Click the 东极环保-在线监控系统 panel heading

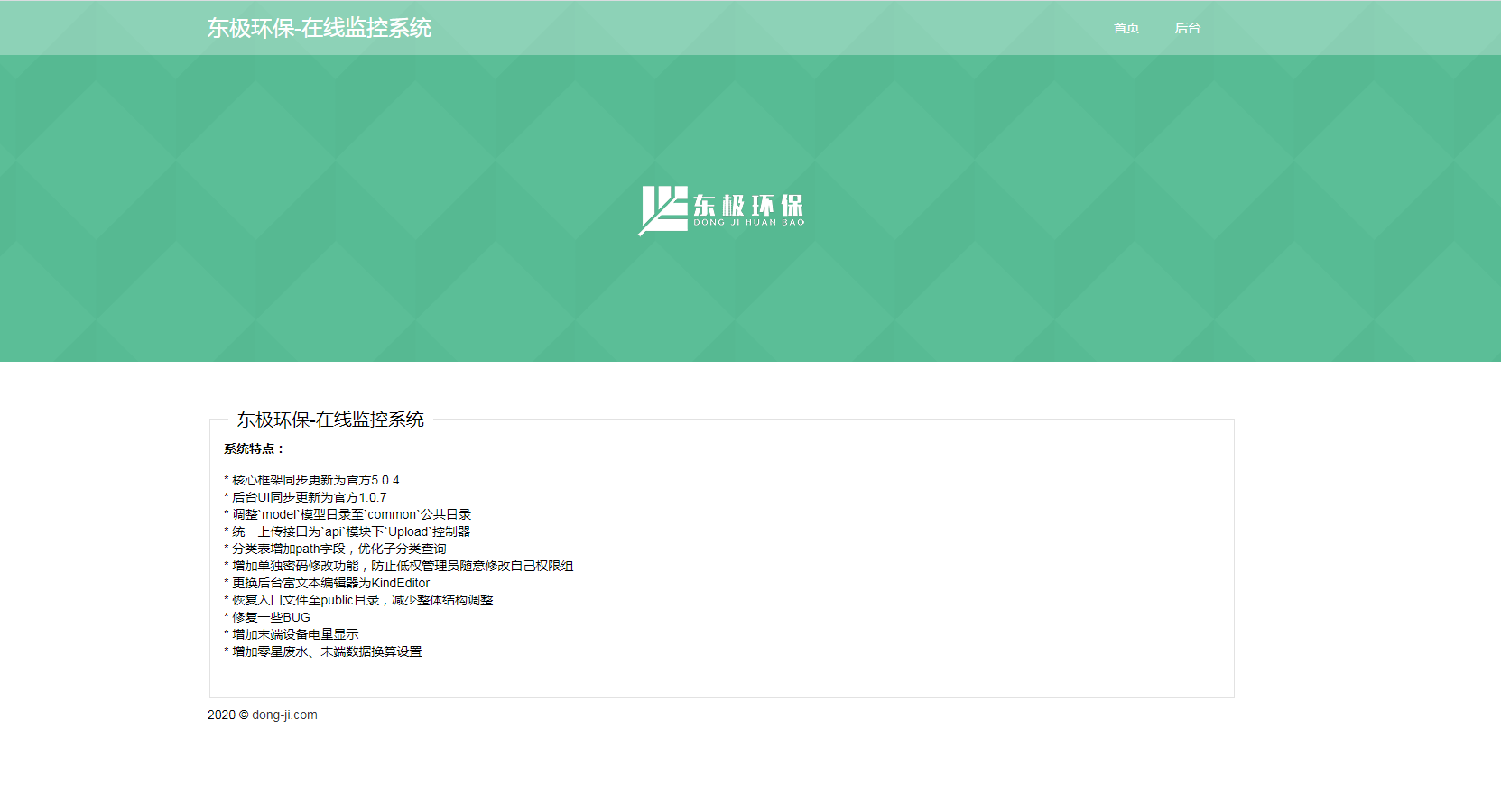(330, 420)
